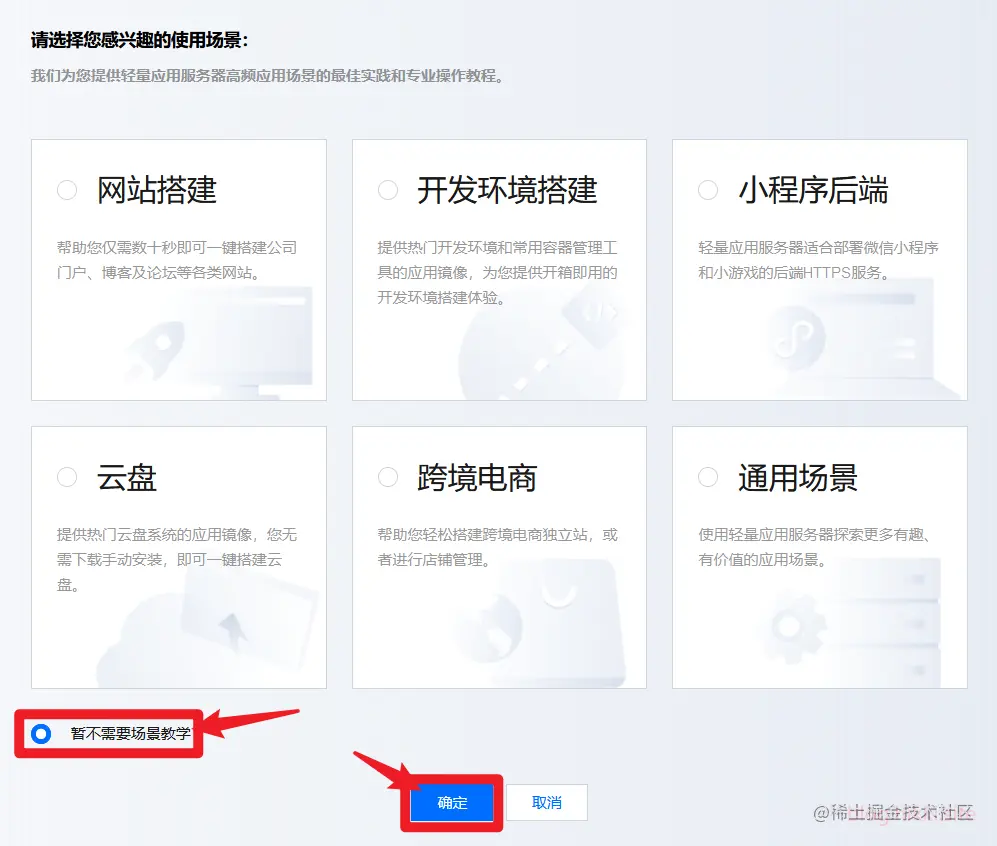Click the rocket illustration in 网站搭建 card
Screen dimensions: 997x846
tap(156, 350)
